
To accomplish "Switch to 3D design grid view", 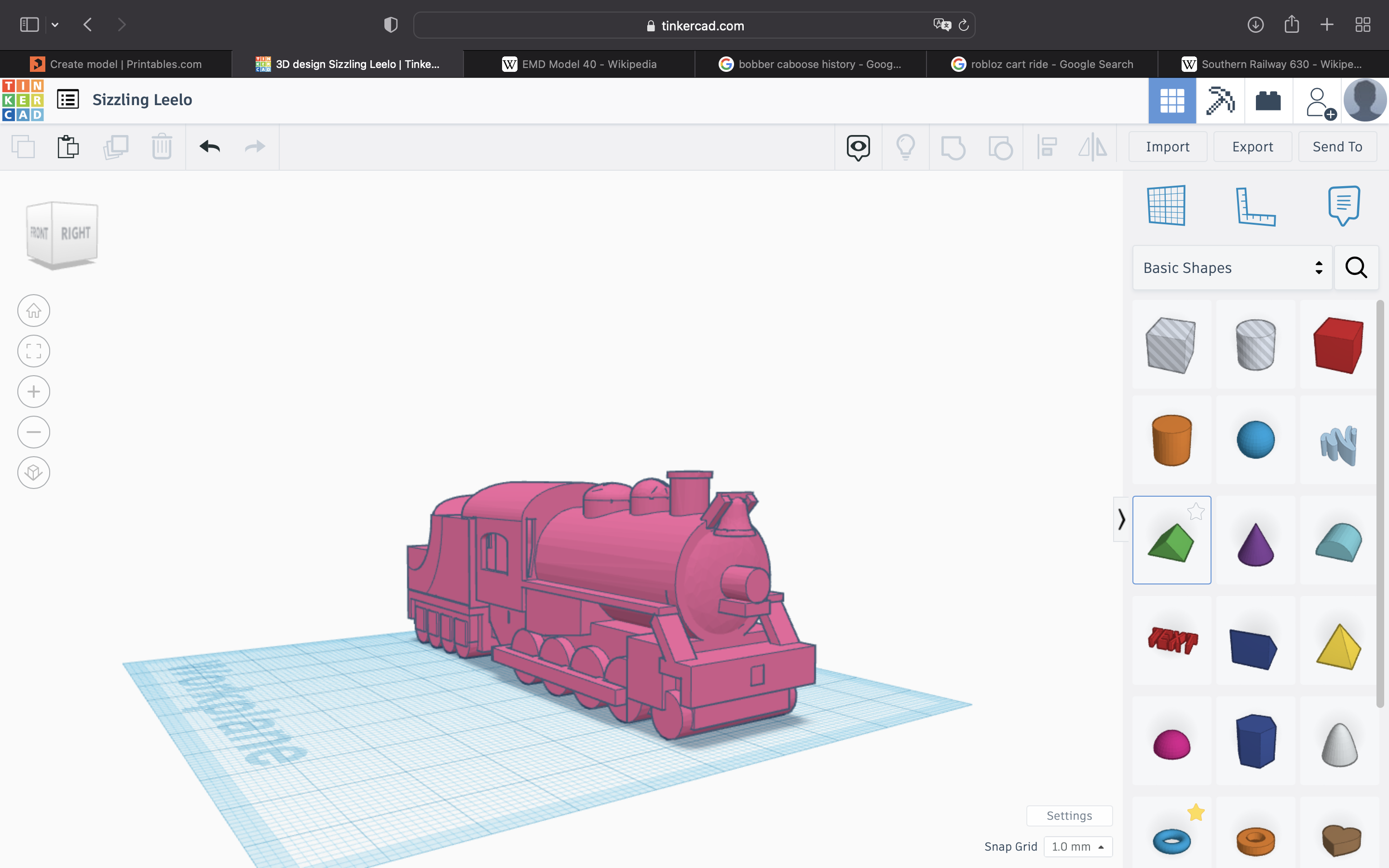I will click(x=1172, y=100).
